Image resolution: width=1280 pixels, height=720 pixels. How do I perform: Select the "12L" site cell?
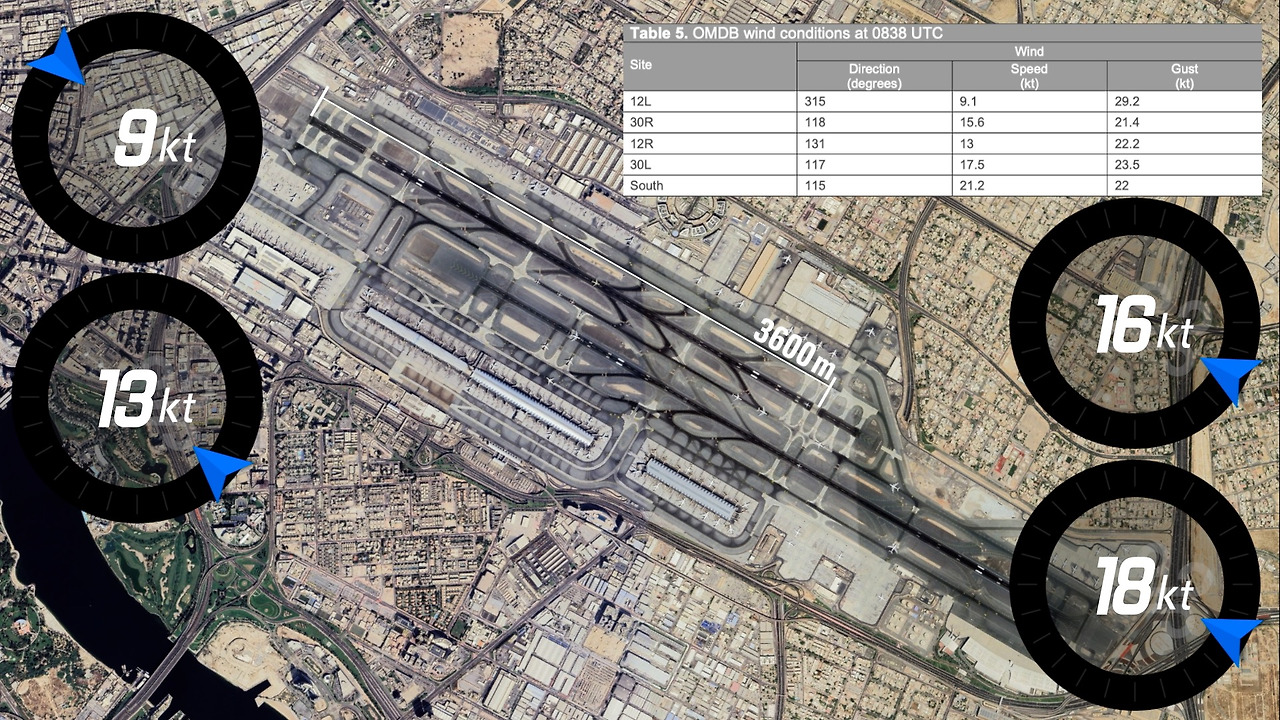710,101
